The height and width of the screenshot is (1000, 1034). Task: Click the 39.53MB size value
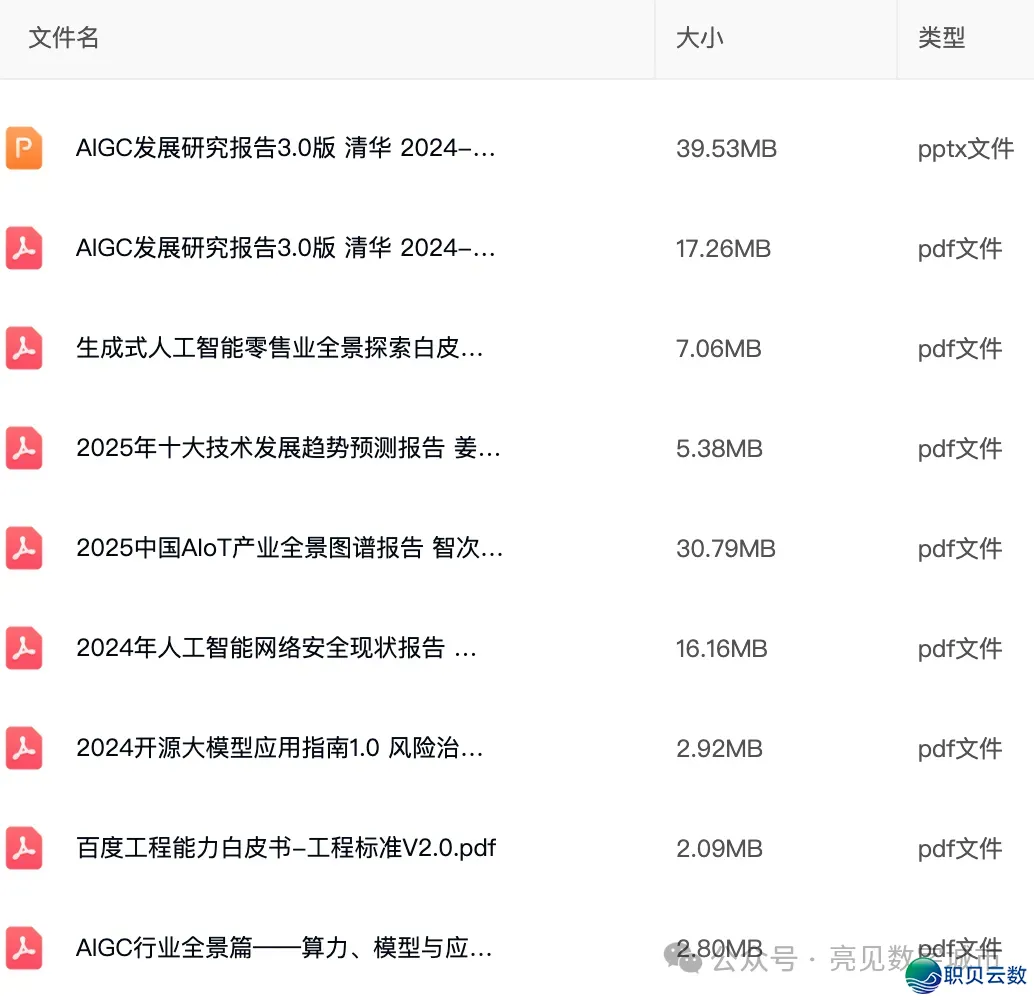click(x=726, y=149)
